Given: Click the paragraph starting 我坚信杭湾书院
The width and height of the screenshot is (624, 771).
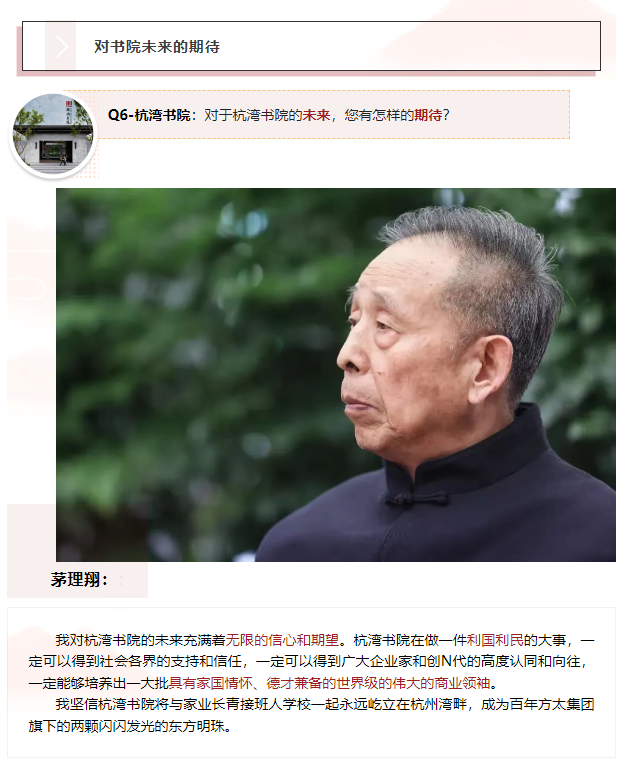Looking at the screenshot, I should pos(311,715).
